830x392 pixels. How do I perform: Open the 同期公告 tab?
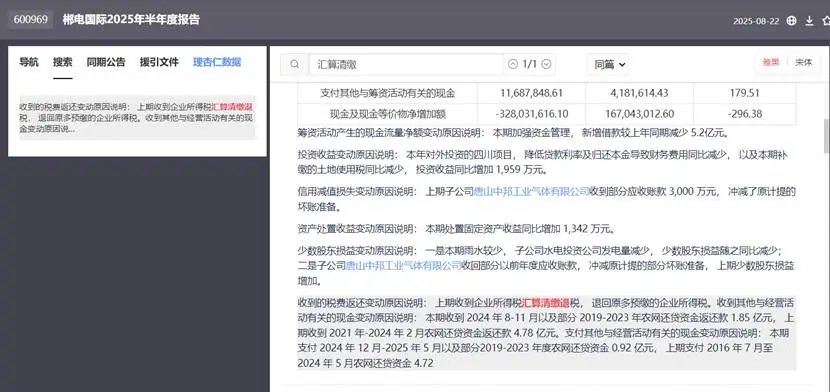(106, 62)
